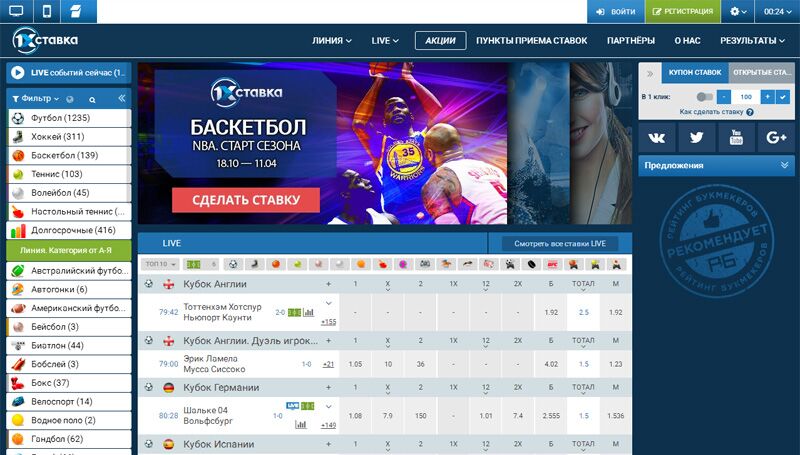Switch to desktop view icon
The width and height of the screenshot is (800, 455).
pos(16,11)
